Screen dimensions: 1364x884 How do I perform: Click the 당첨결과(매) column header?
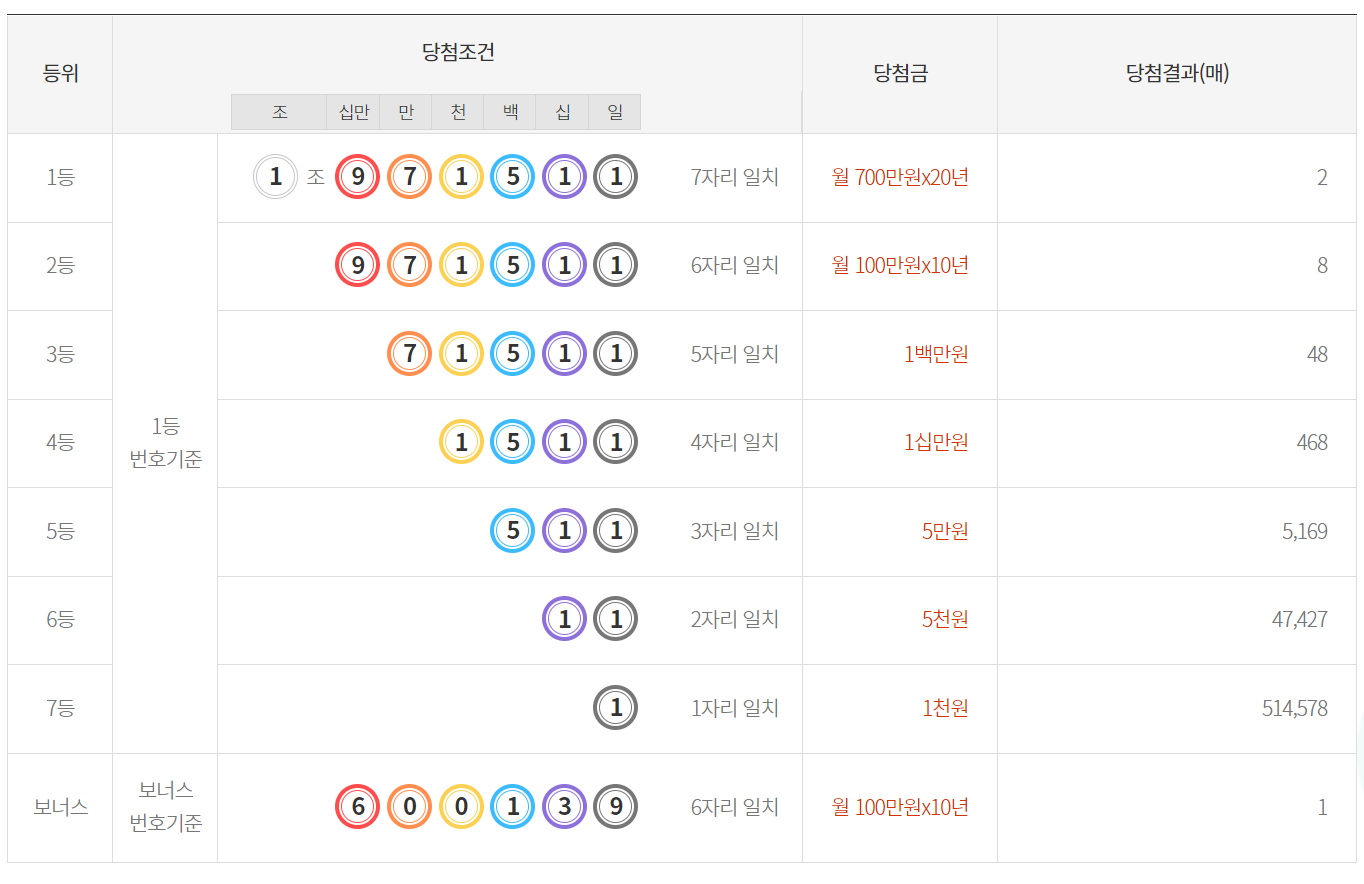(x=1177, y=74)
